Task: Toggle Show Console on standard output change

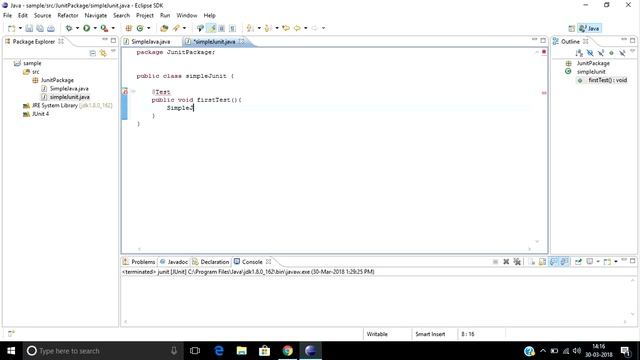Action: [554, 262]
